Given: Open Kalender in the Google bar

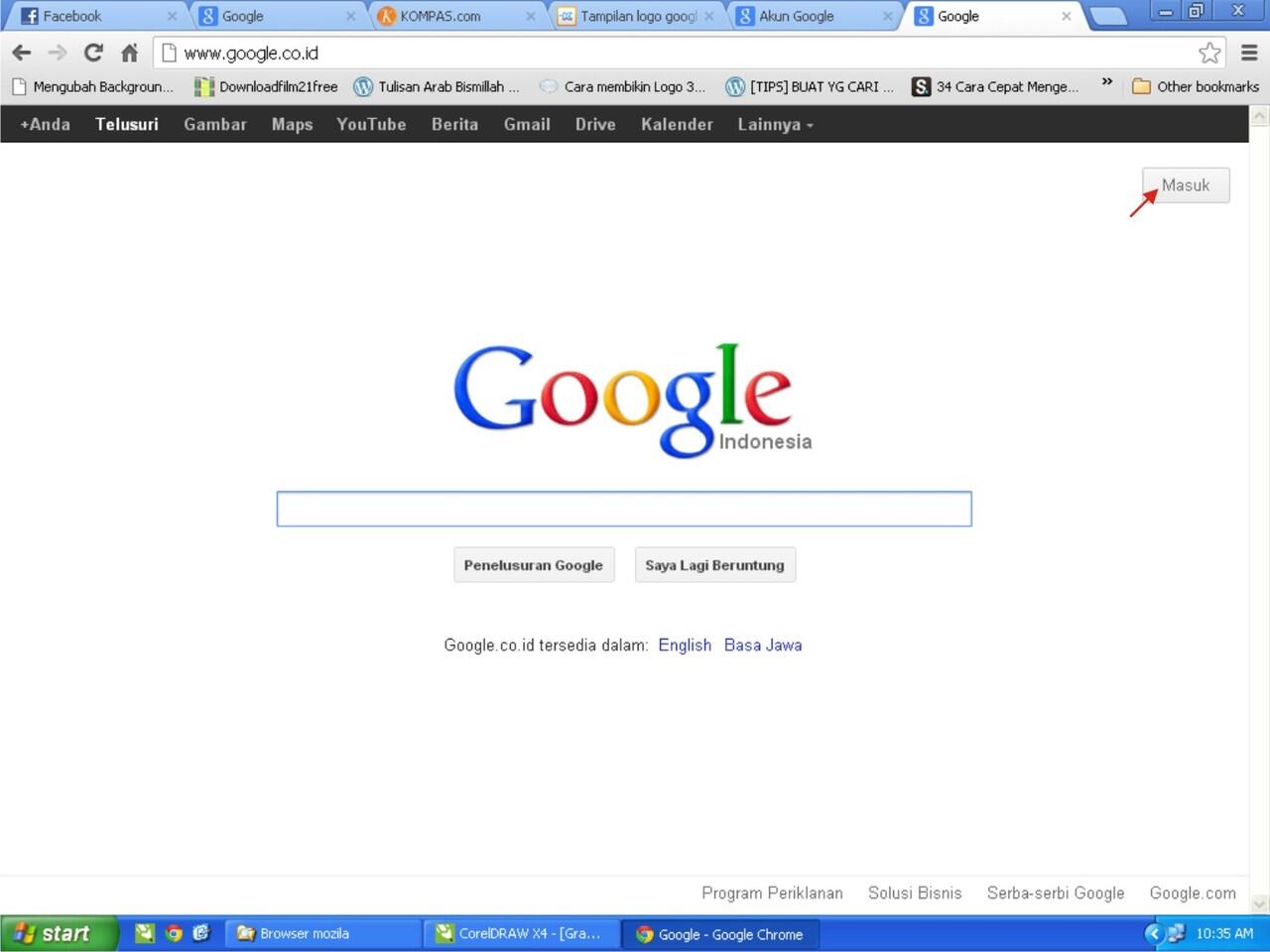Looking at the screenshot, I should coord(677,124).
